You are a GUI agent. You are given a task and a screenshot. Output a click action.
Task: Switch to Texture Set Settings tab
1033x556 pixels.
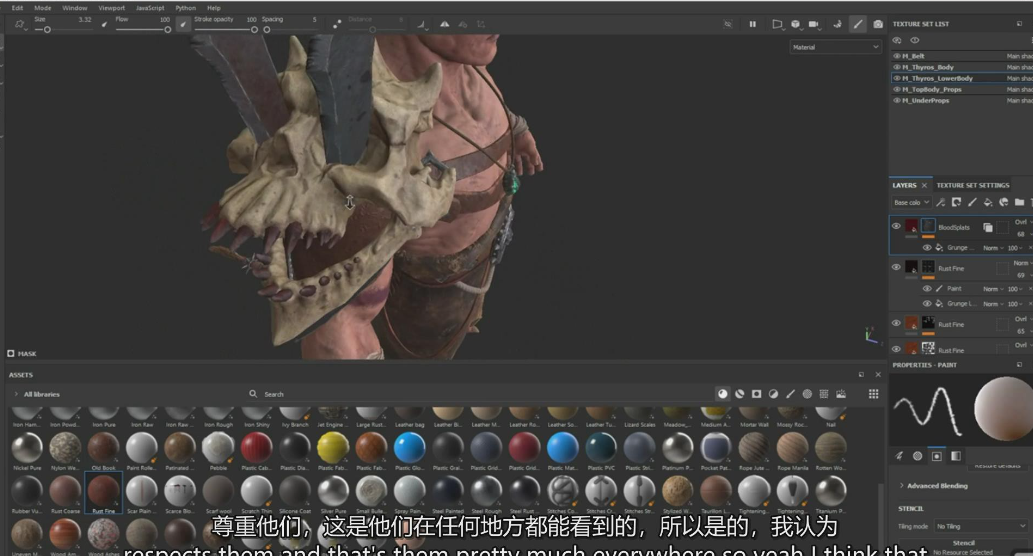coord(972,185)
